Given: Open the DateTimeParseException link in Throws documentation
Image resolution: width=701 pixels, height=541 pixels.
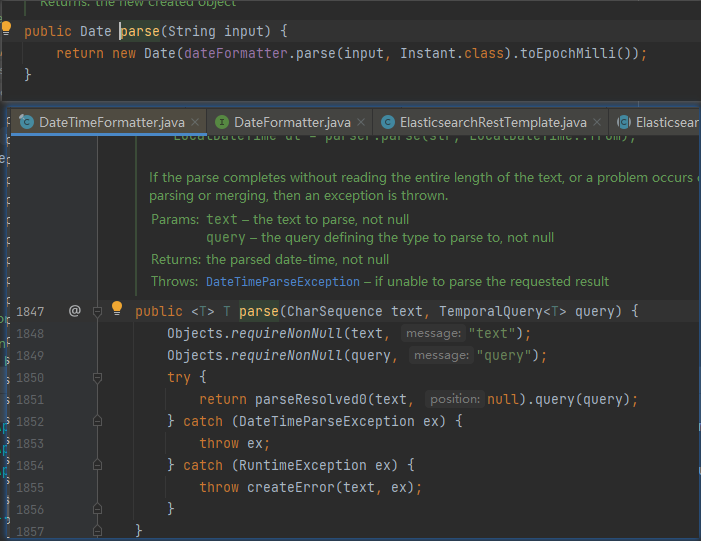Looking at the screenshot, I should [x=281, y=281].
